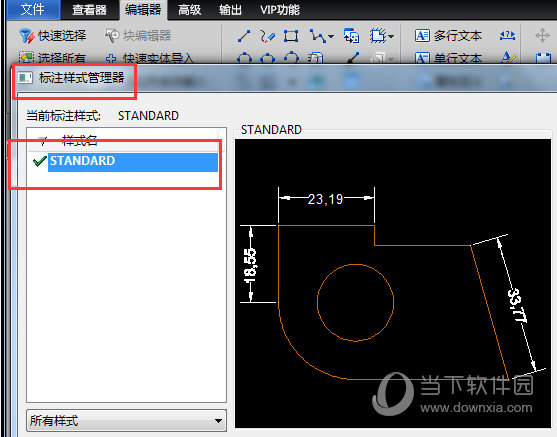Click the 样式名 column header
557x437 pixels.
(x=80, y=141)
